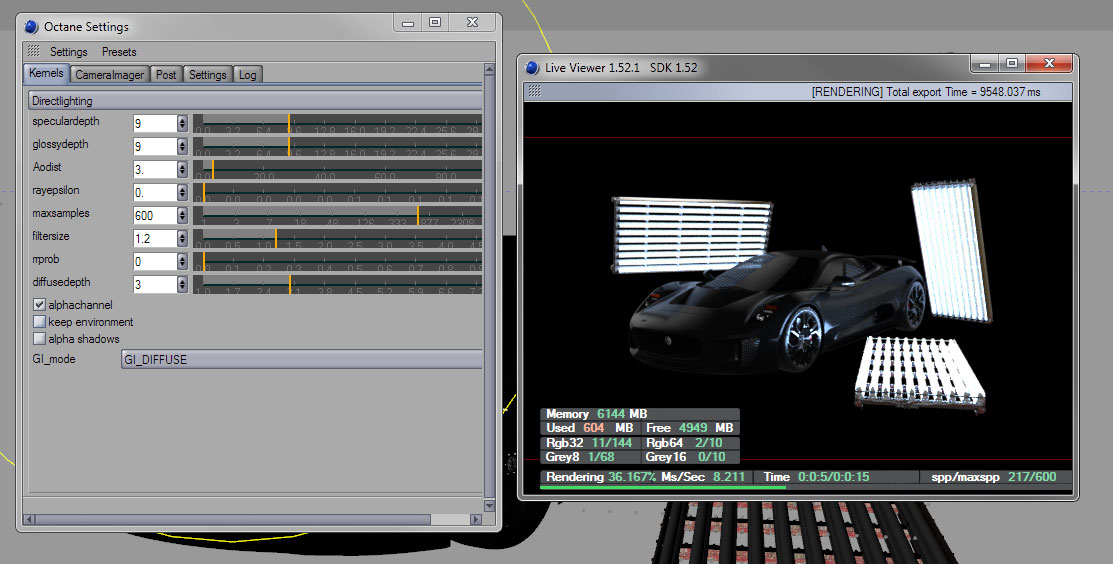The image size is (1113, 564).
Task: Click the glossydepth slider track
Action: click(x=338, y=146)
